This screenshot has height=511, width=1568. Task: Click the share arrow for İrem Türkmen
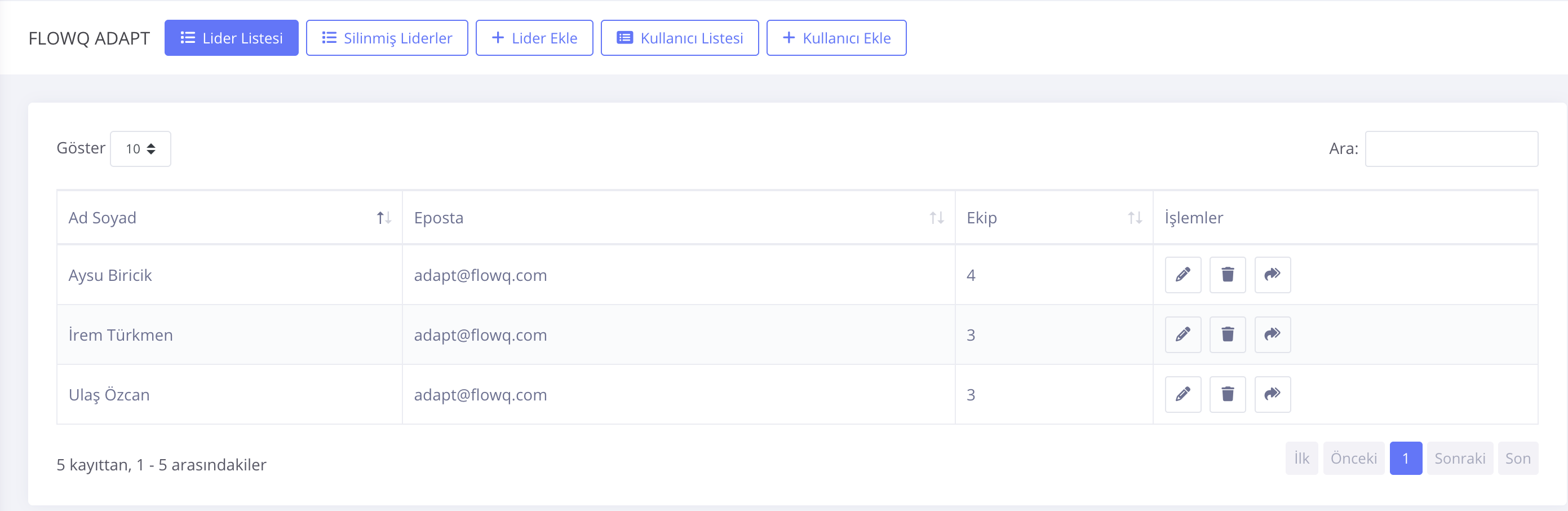tap(1272, 334)
